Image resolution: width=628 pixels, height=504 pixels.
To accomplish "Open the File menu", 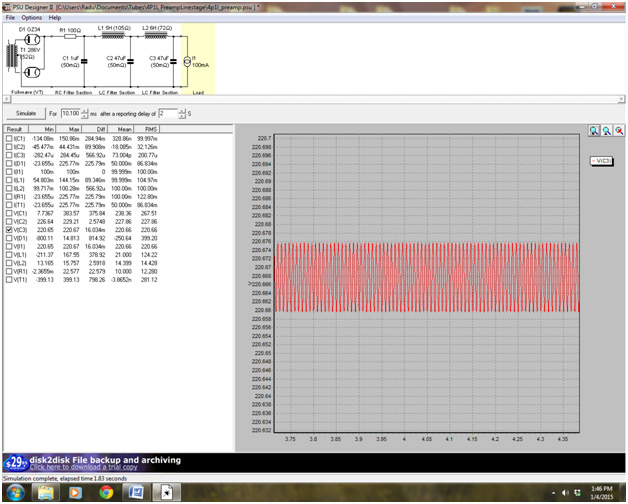I will click(x=10, y=17).
